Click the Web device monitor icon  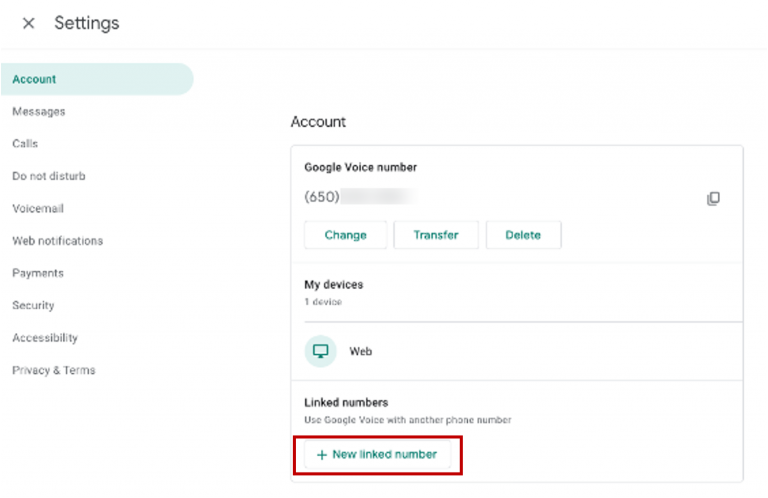321,352
